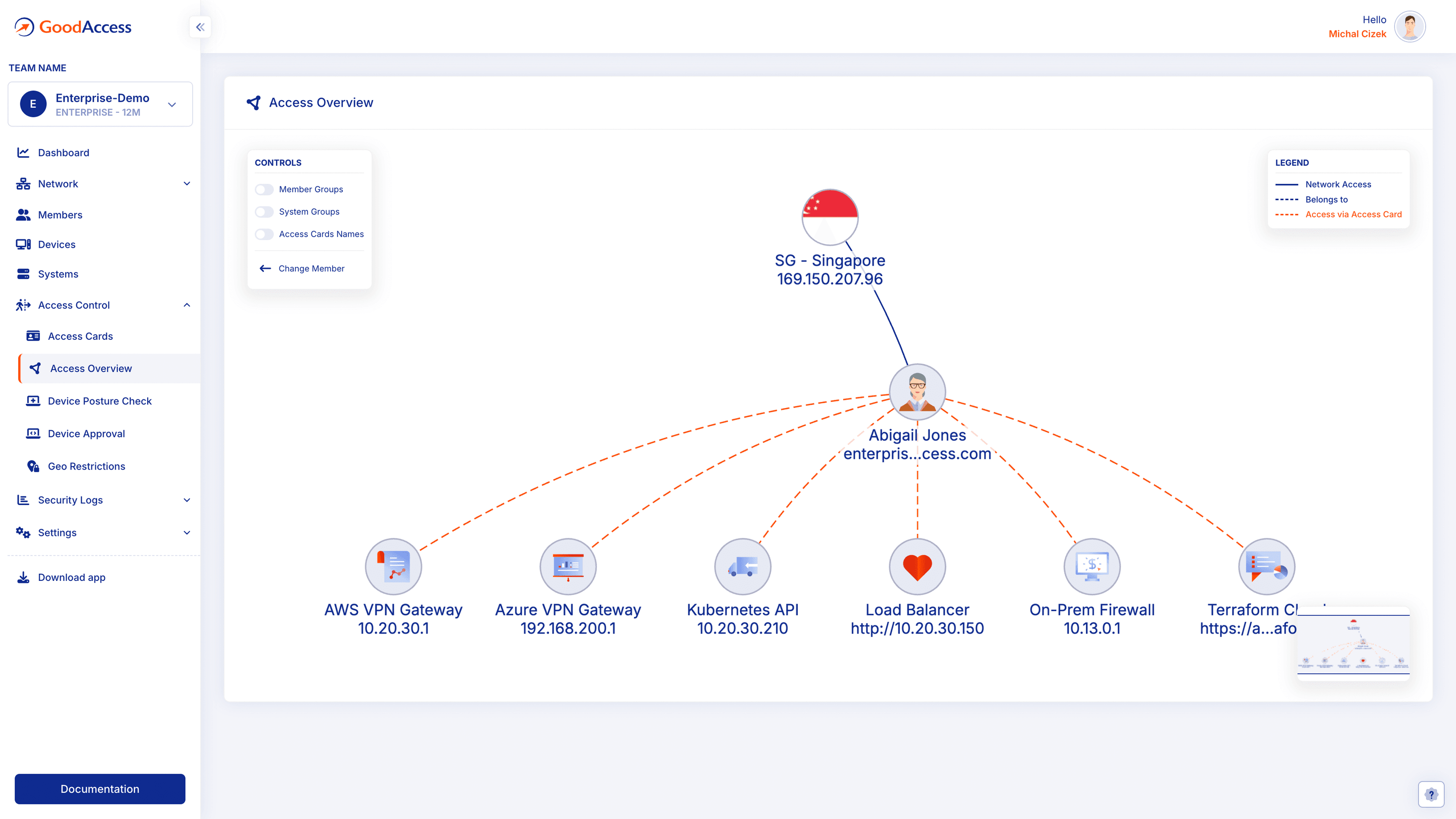Open Access Cards submenu item
The height and width of the screenshot is (819, 1456).
[80, 336]
